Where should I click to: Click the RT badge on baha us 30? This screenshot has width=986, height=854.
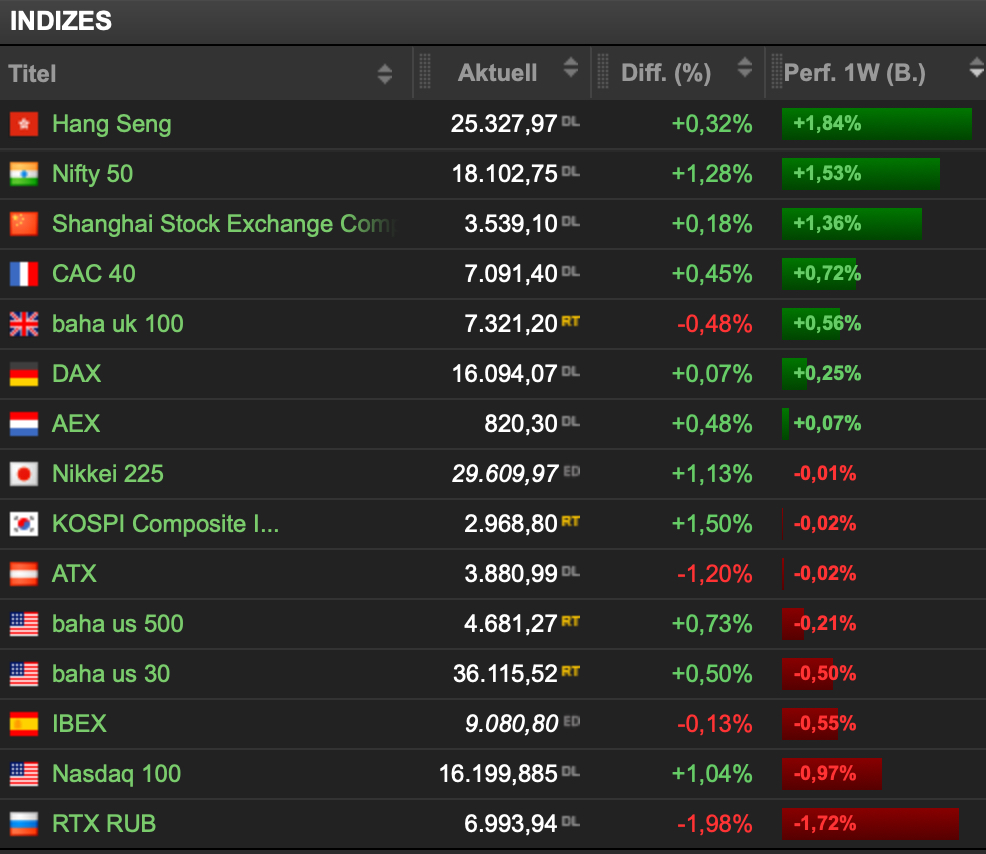pos(570,671)
